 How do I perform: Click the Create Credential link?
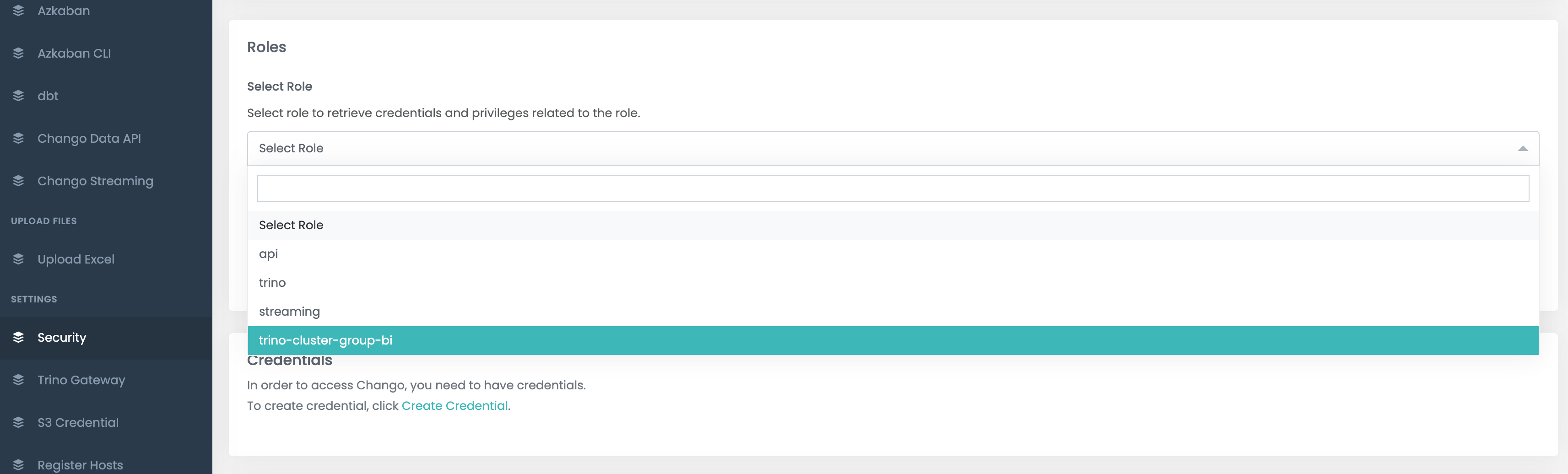click(x=455, y=404)
